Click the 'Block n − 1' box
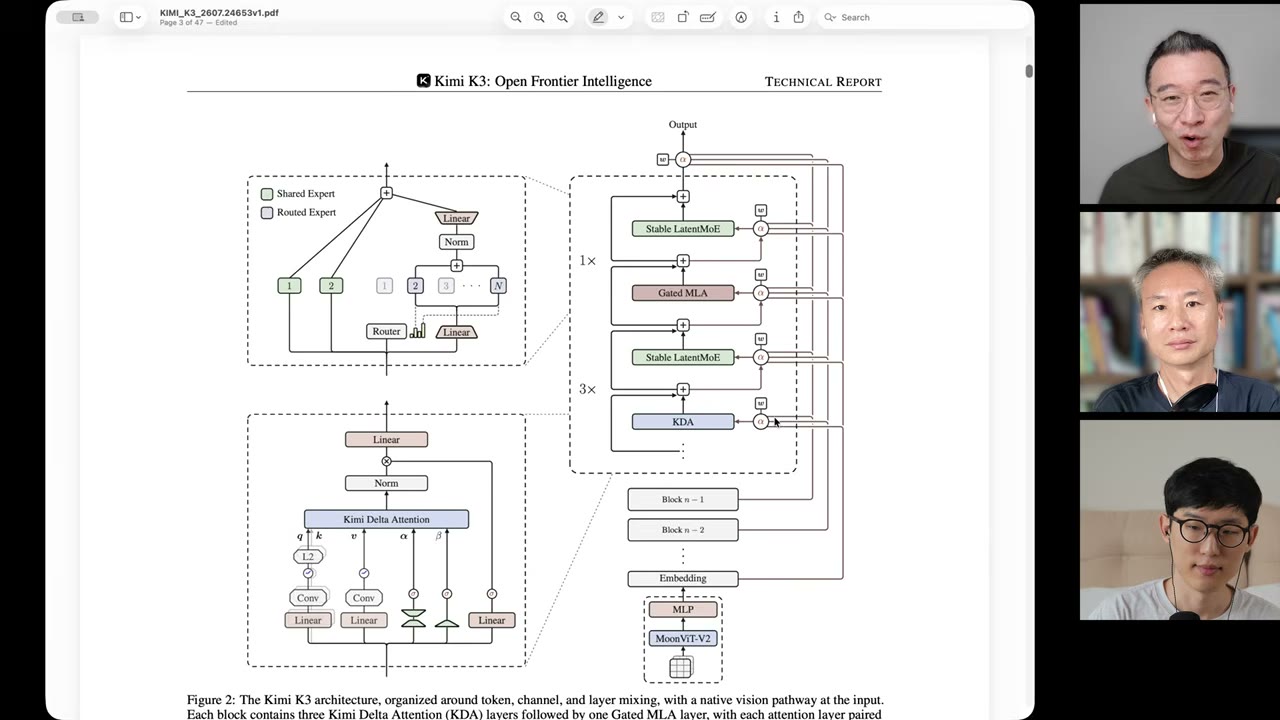The height and width of the screenshot is (720, 1280). coord(683,500)
